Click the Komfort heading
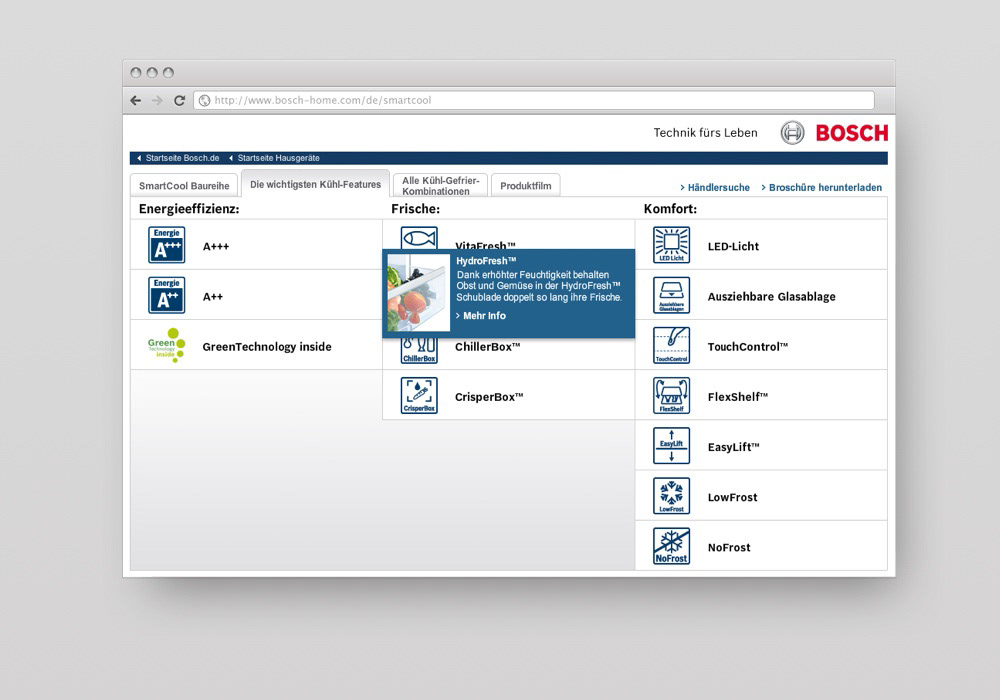The height and width of the screenshot is (700, 1000). pyautogui.click(x=670, y=209)
